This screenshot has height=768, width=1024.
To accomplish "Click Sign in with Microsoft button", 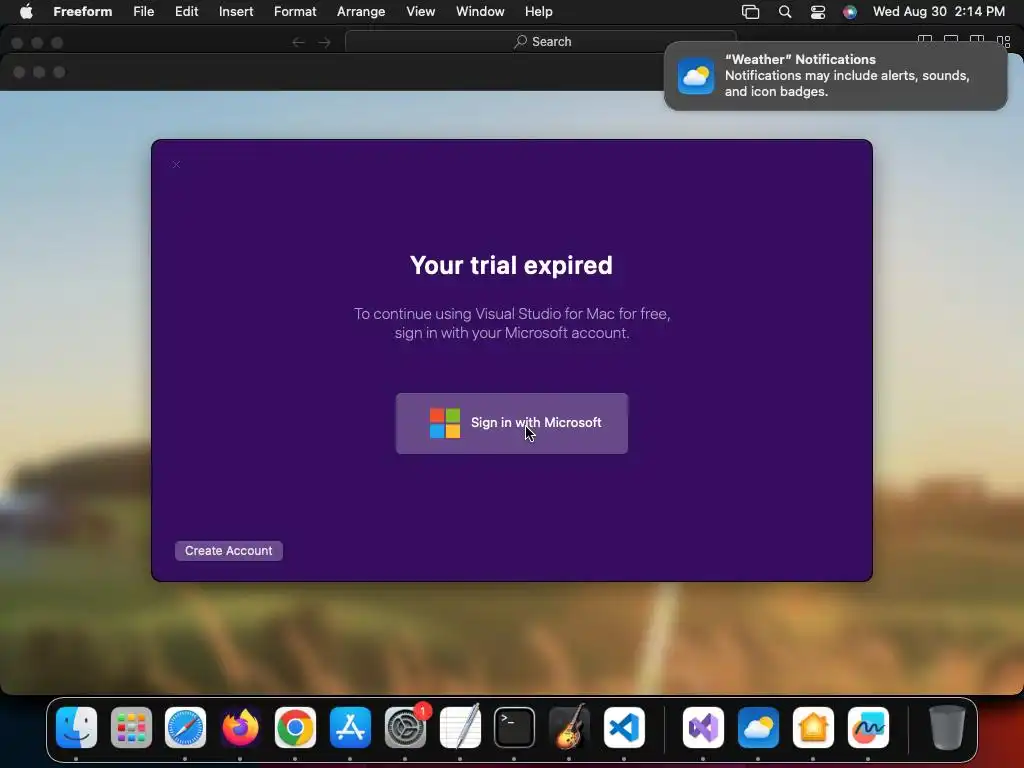I will (x=511, y=423).
